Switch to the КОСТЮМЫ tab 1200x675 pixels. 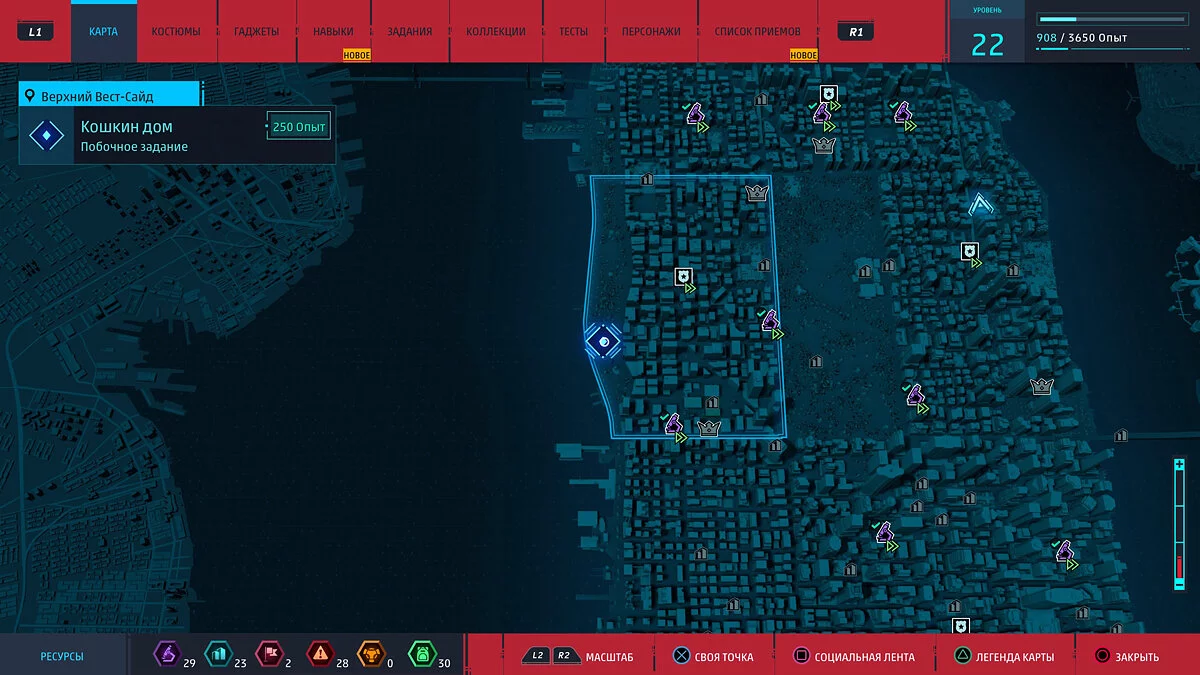click(176, 31)
